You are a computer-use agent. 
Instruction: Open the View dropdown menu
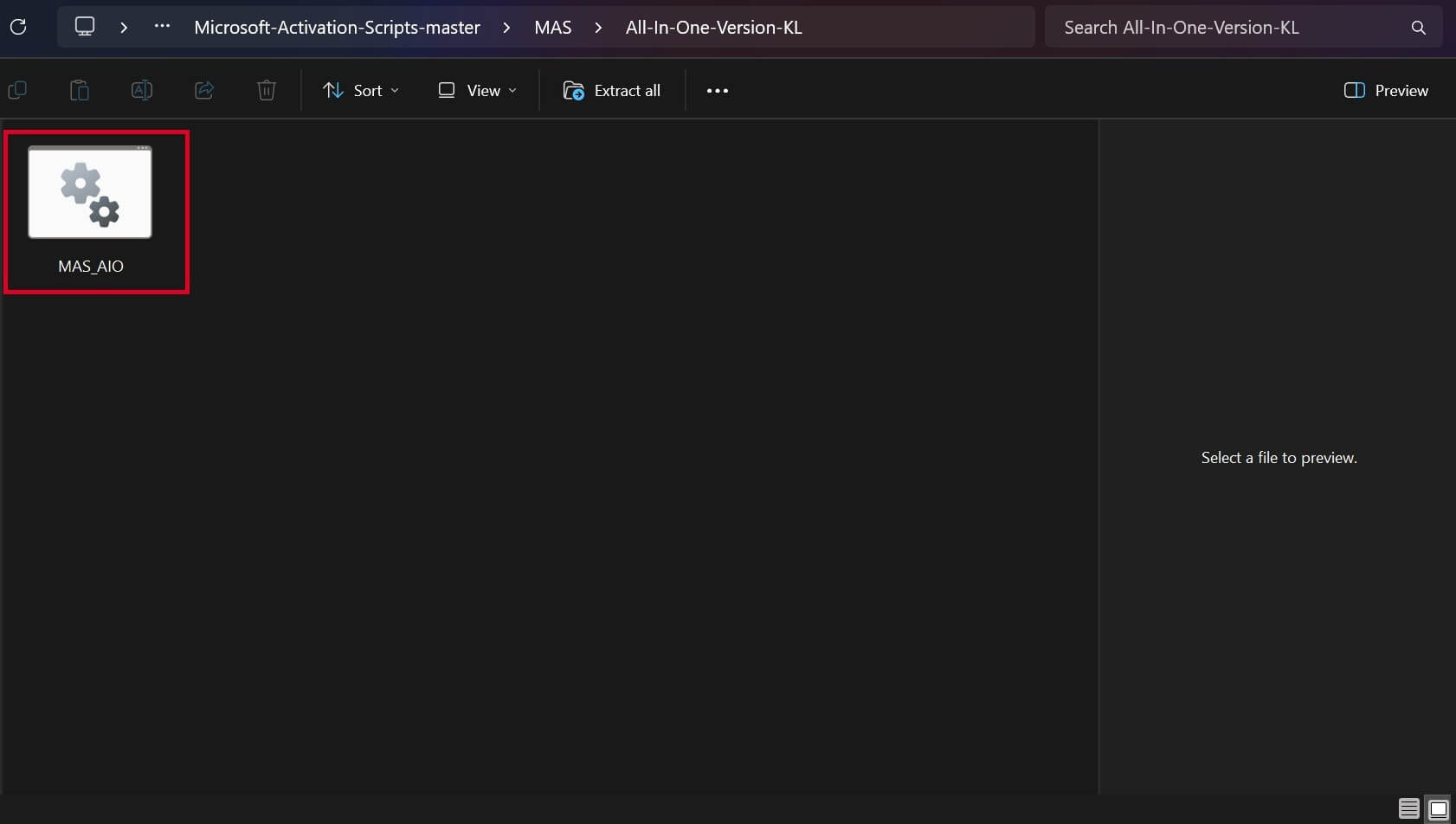(x=477, y=90)
